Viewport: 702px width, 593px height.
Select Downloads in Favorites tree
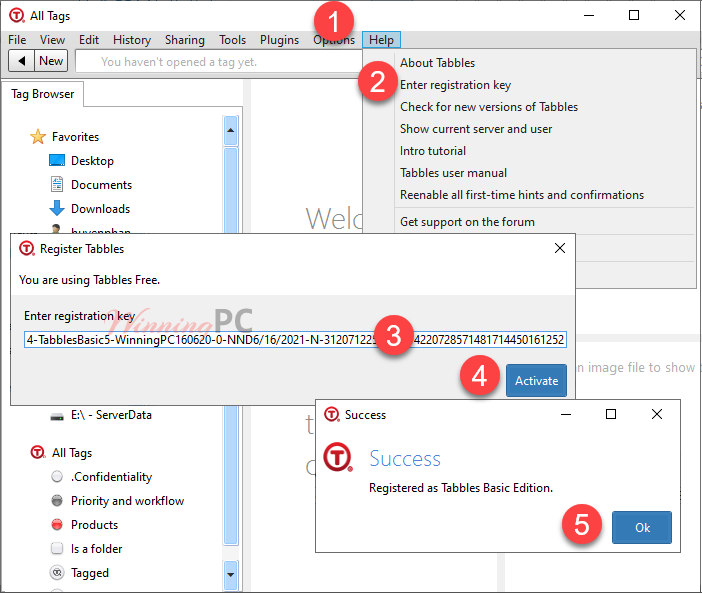(100, 209)
